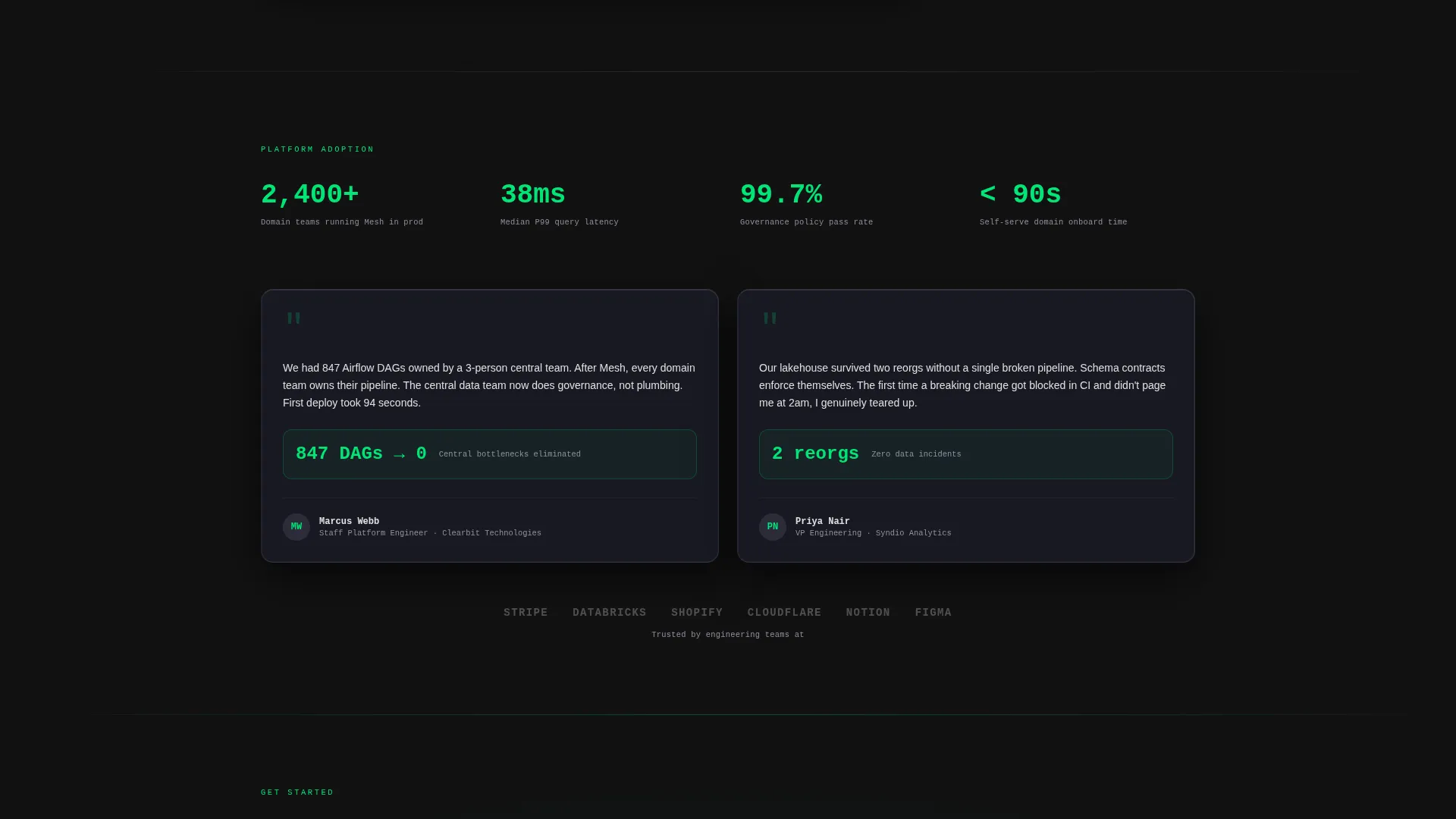
Task: Select the '< 90s' stat value
Action: click(x=1021, y=195)
